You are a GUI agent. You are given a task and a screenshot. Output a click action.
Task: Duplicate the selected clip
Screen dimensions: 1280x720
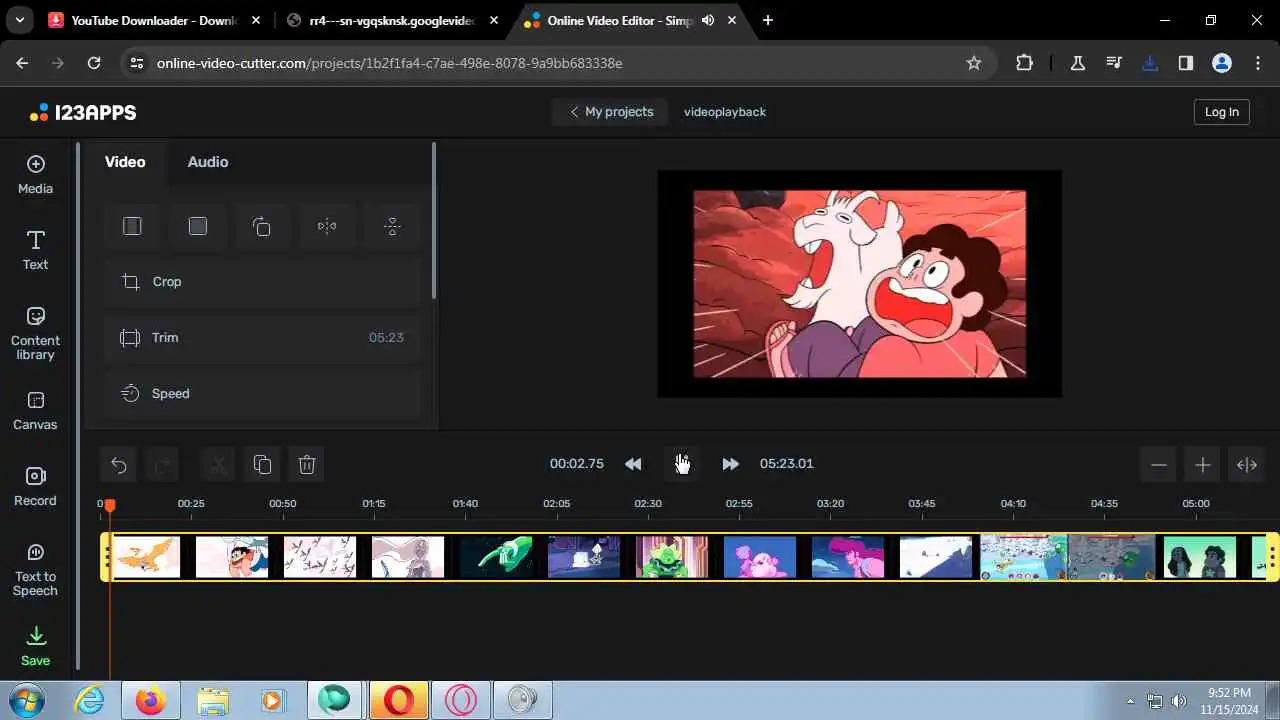tap(262, 464)
